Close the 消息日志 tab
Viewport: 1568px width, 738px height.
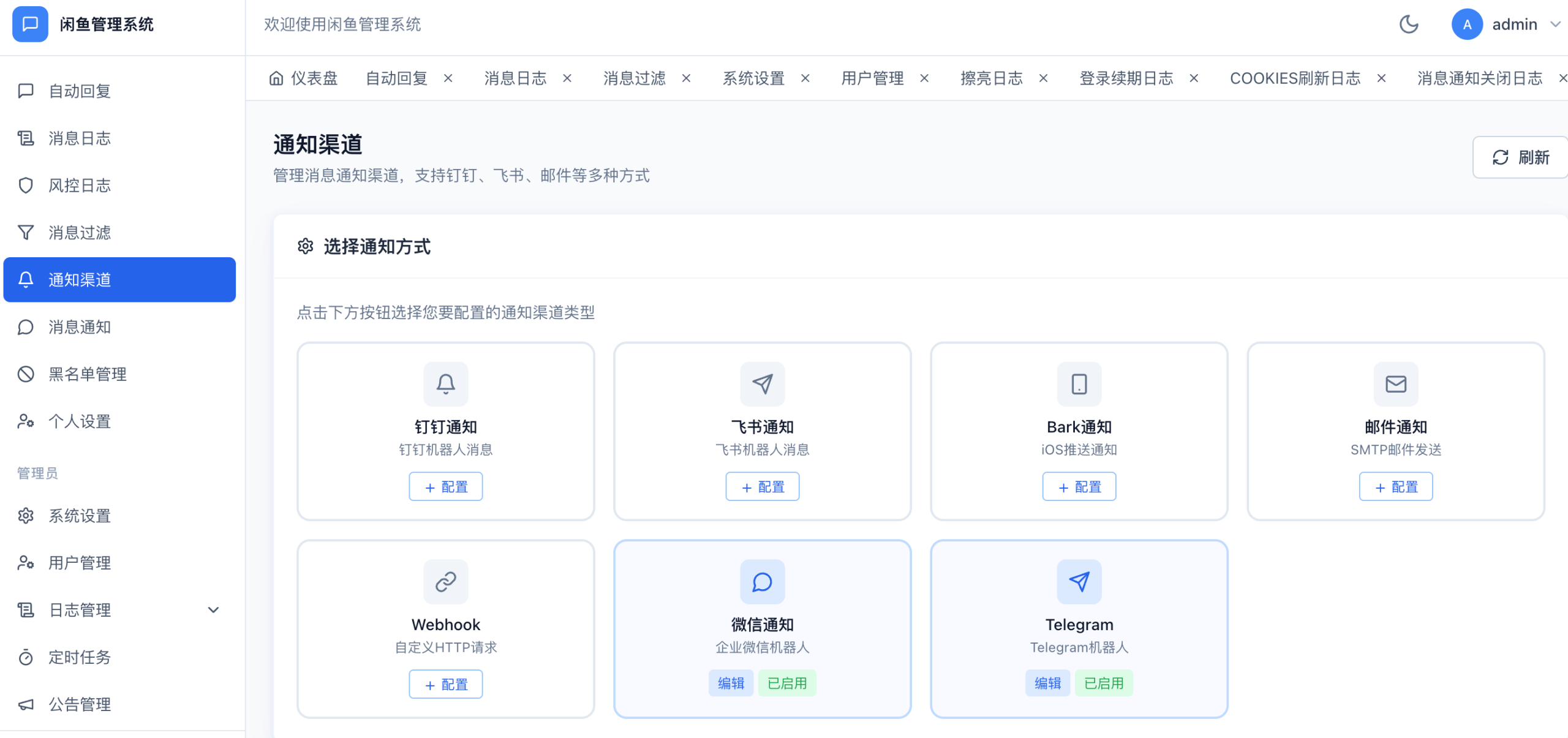pyautogui.click(x=567, y=78)
